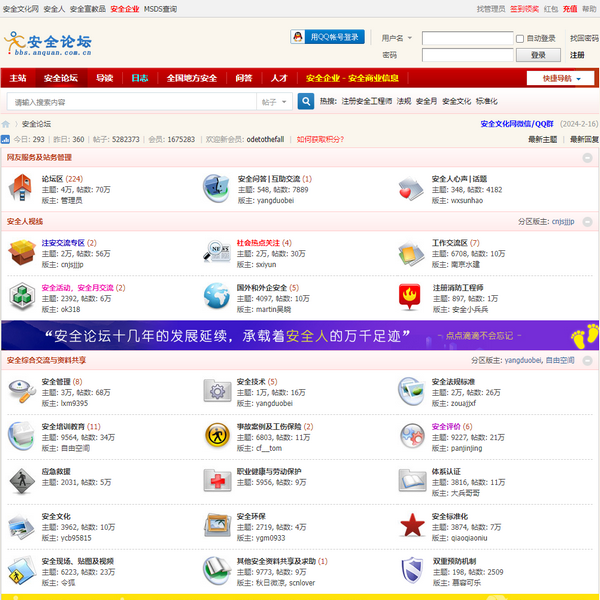
Task: Click the search keyword input field
Action: tap(130, 101)
